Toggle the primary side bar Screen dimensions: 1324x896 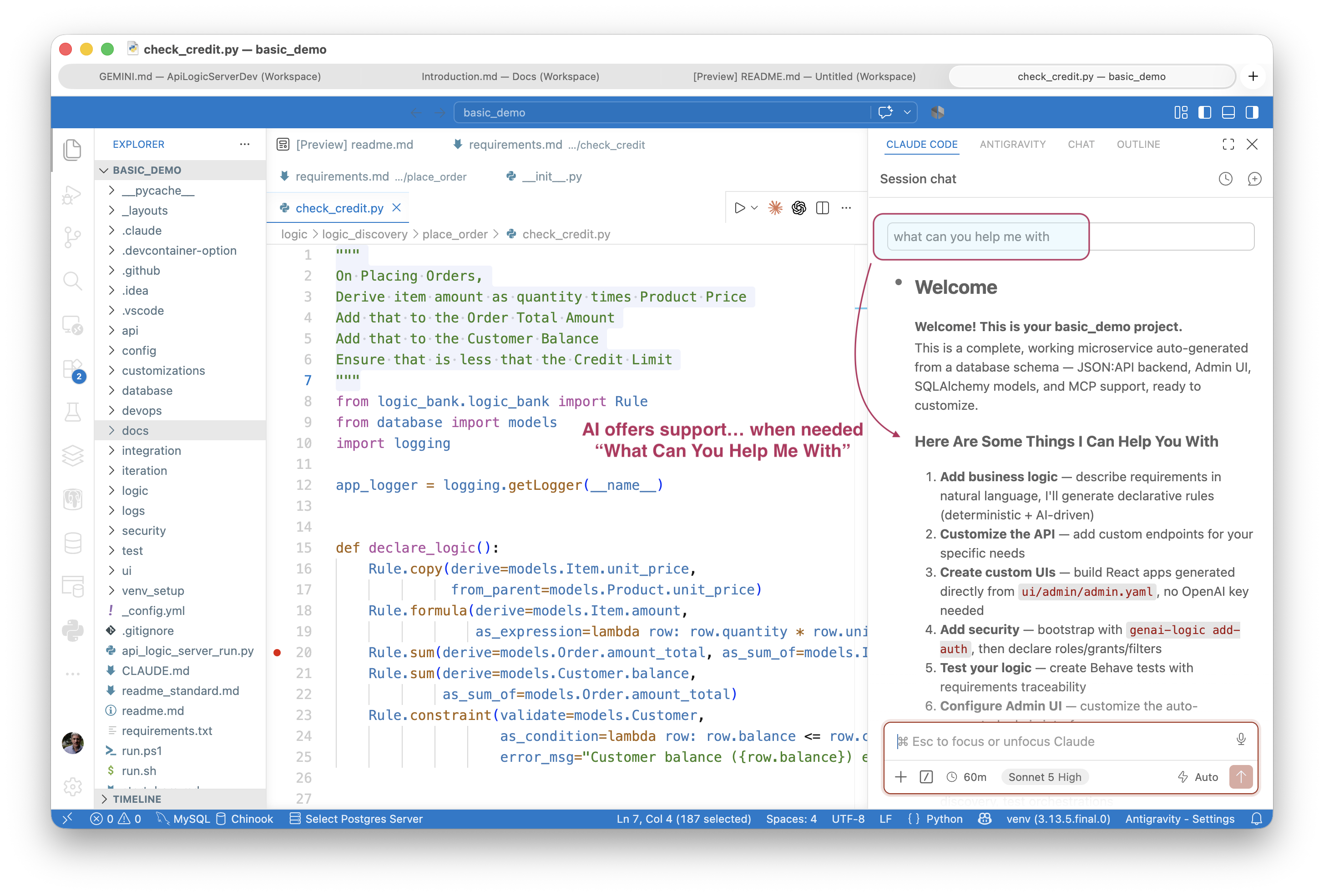1204,113
